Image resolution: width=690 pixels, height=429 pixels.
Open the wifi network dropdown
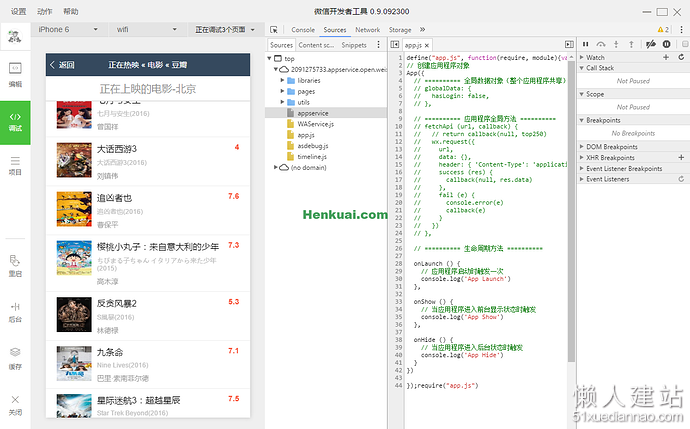[x=147, y=29]
